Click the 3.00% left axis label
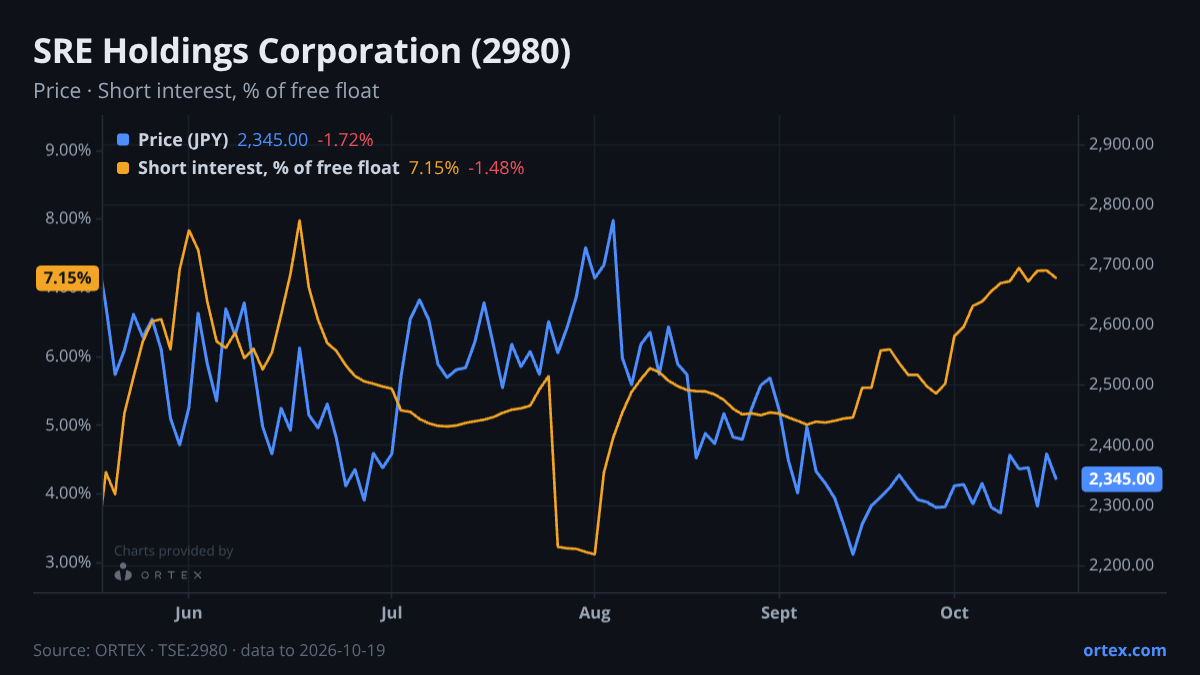 point(69,562)
